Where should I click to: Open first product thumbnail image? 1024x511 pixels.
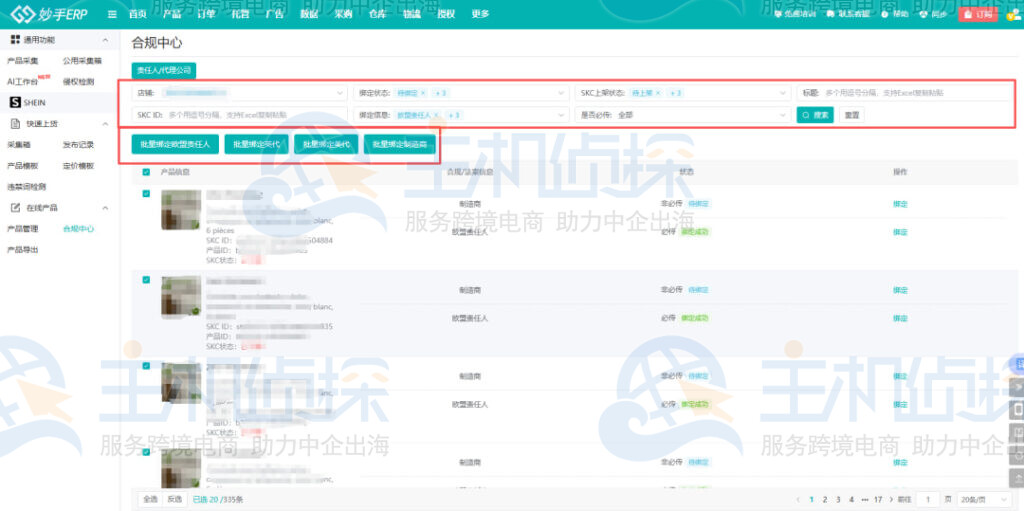(x=181, y=210)
